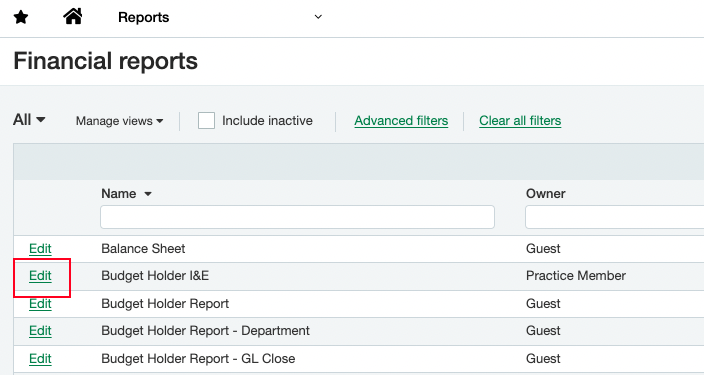The height and width of the screenshot is (375, 704).
Task: Click the Owner column header
Action: coord(546,194)
